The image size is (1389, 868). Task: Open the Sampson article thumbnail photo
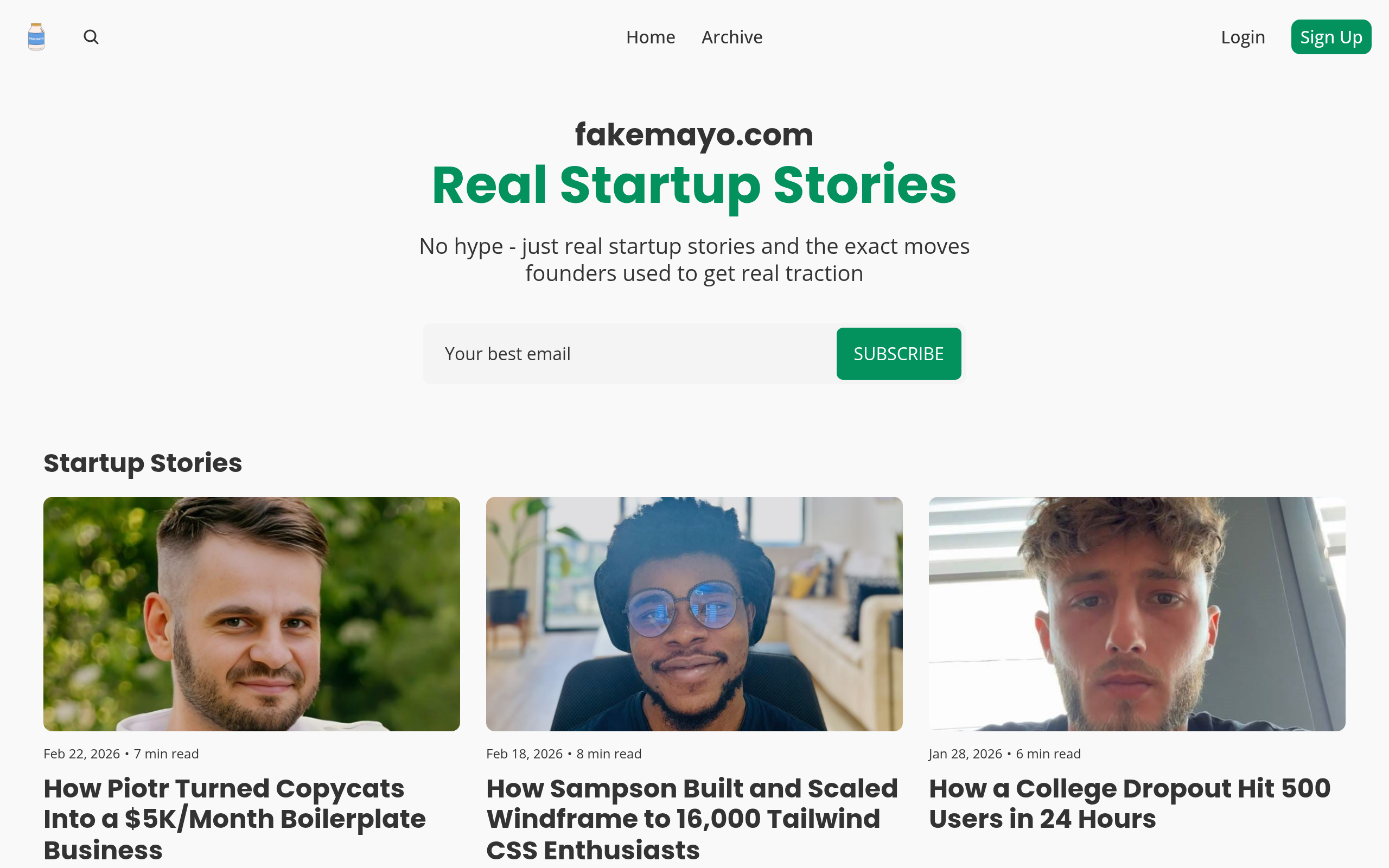[x=694, y=614]
